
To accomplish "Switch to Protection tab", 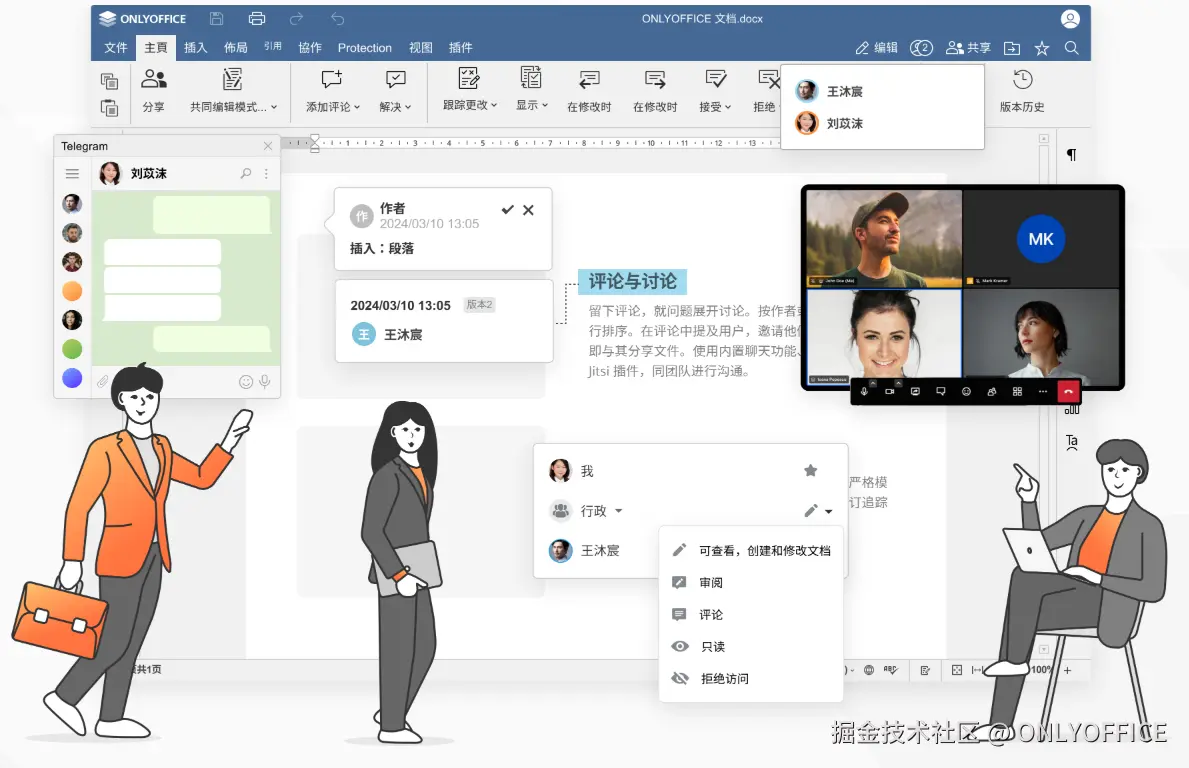I will (365, 48).
